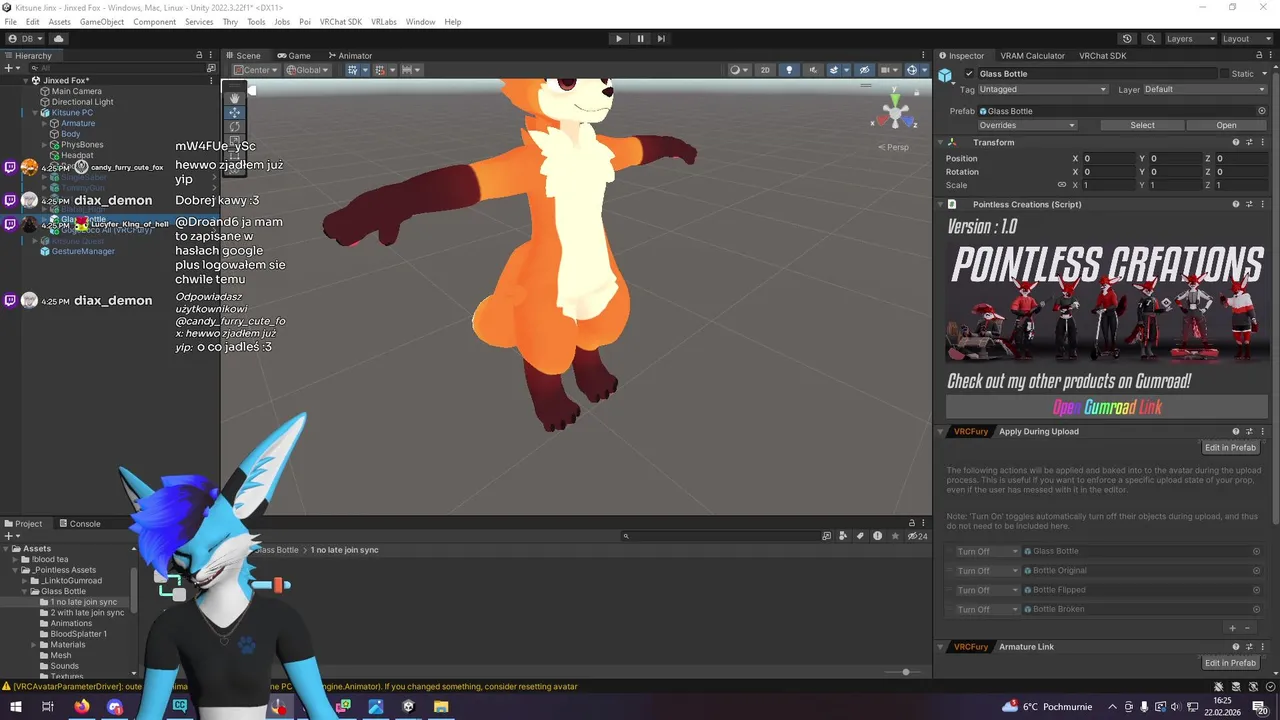Click the Pause button in the toolbar

(x=640, y=39)
